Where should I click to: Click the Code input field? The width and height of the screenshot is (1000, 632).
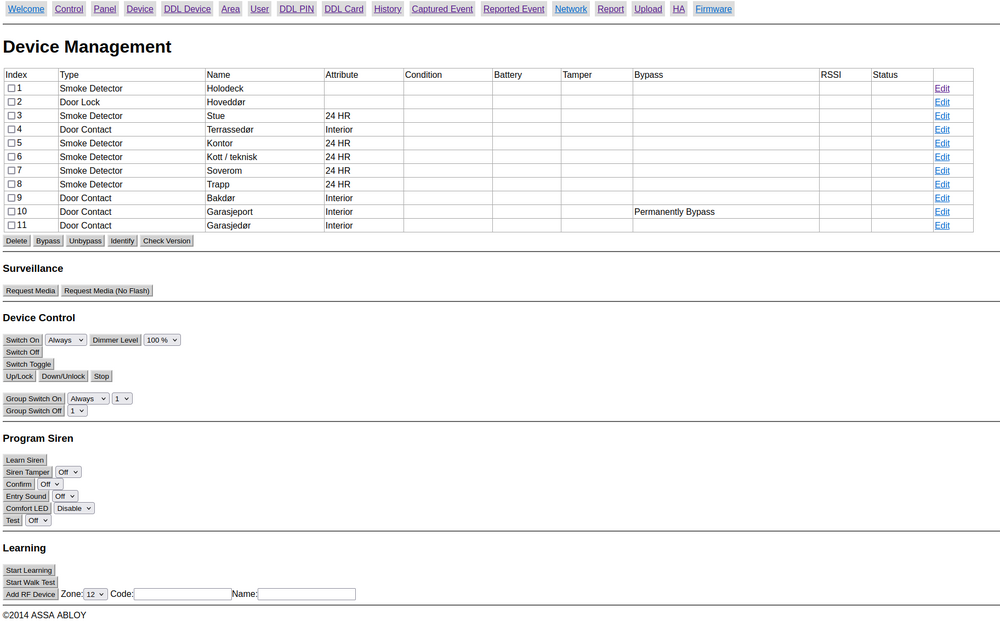click(183, 594)
